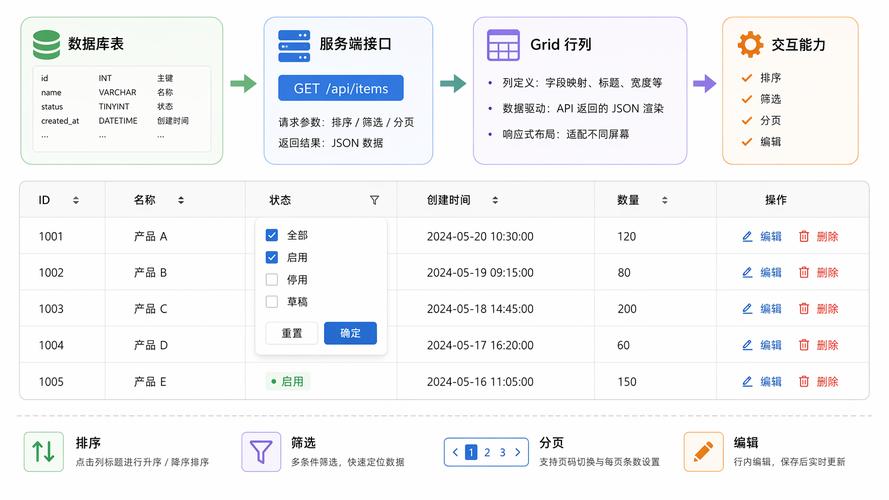Click the cell 产品 C
Image resolution: width=889 pixels, height=500 pixels.
pyautogui.click(x=150, y=309)
